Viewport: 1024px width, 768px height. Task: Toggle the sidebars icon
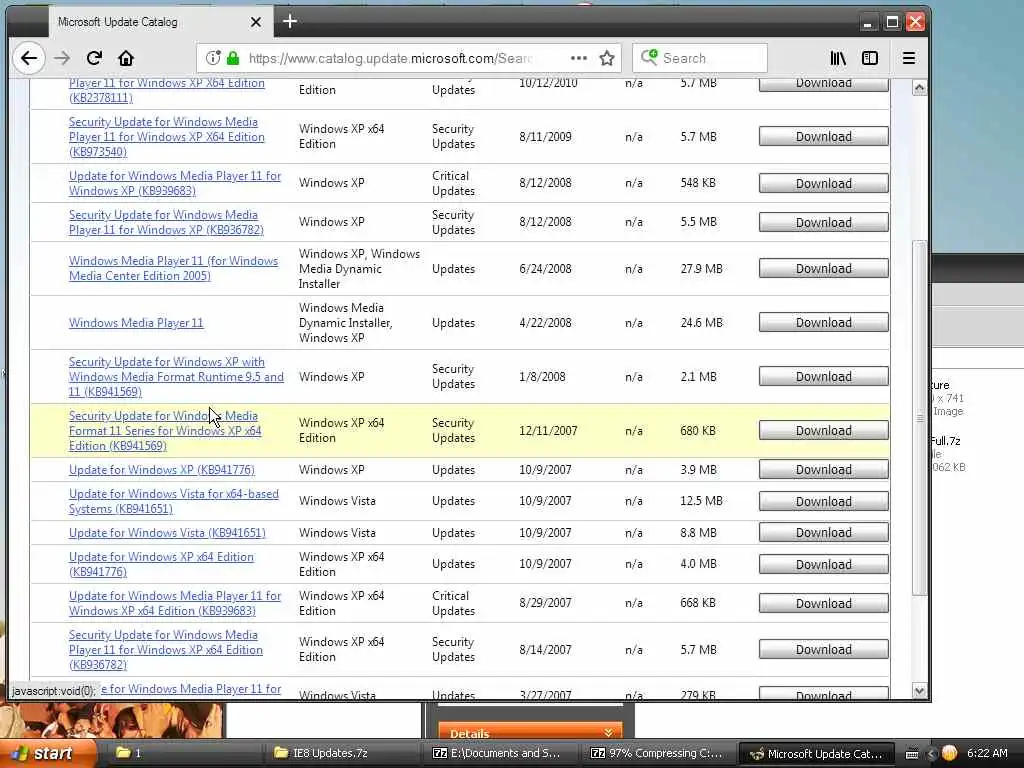point(870,58)
